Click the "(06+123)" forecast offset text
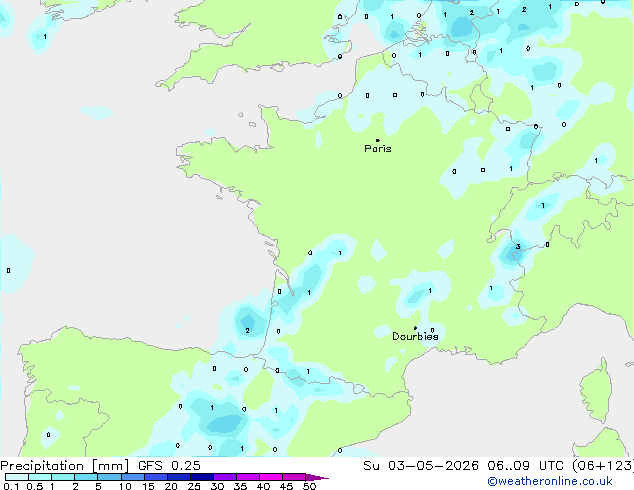This screenshot has height=490, width=634. tap(603, 466)
